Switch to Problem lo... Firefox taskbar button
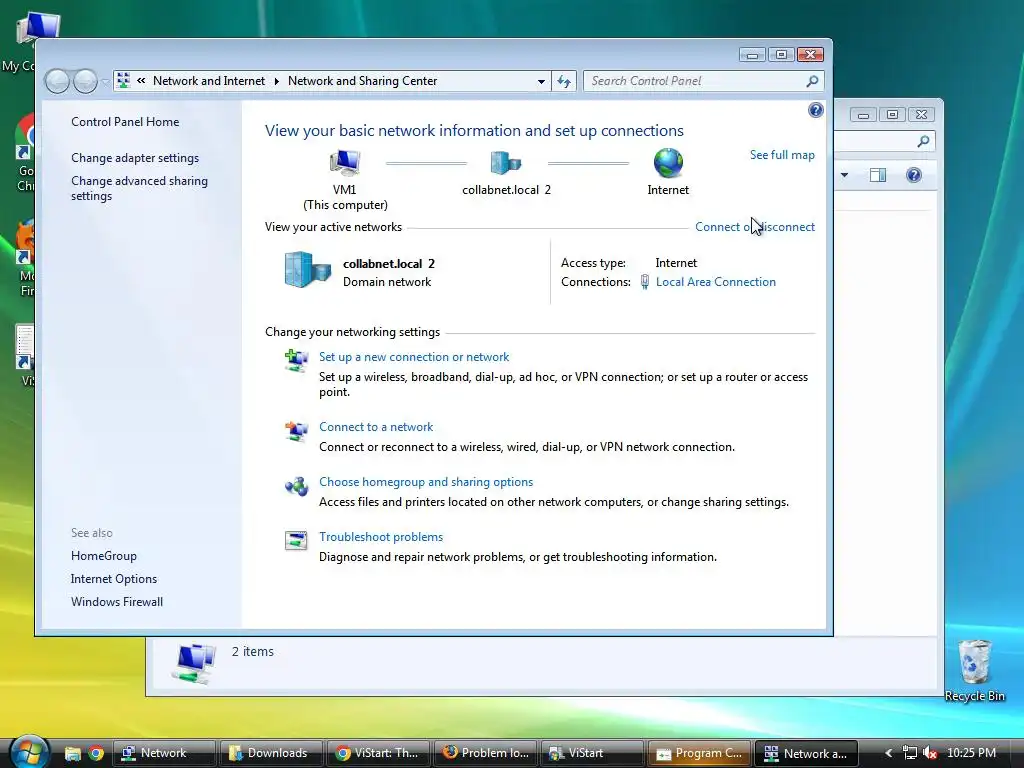The image size is (1024, 768). (485, 753)
